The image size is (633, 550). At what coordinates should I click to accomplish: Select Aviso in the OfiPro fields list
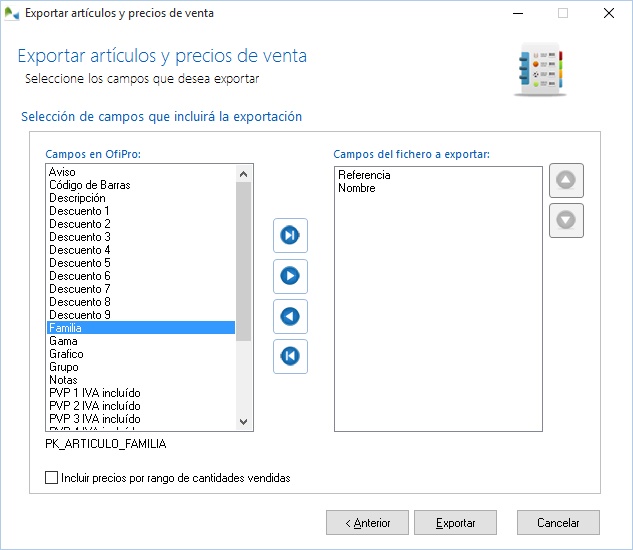(x=141, y=172)
